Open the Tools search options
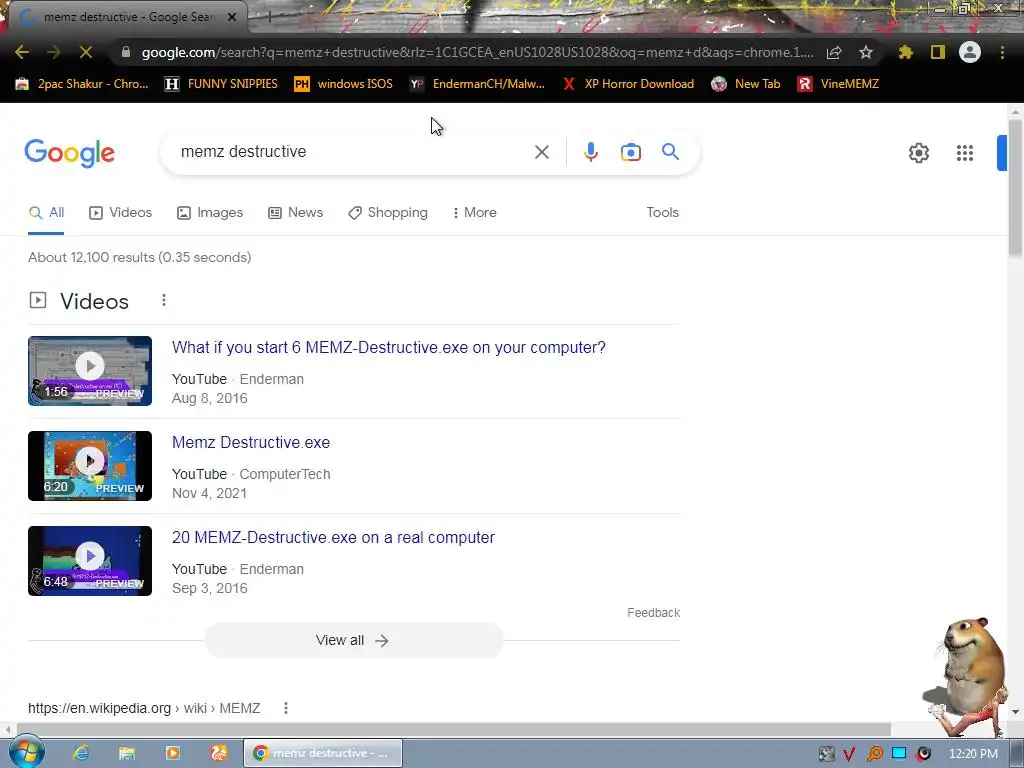 662,212
